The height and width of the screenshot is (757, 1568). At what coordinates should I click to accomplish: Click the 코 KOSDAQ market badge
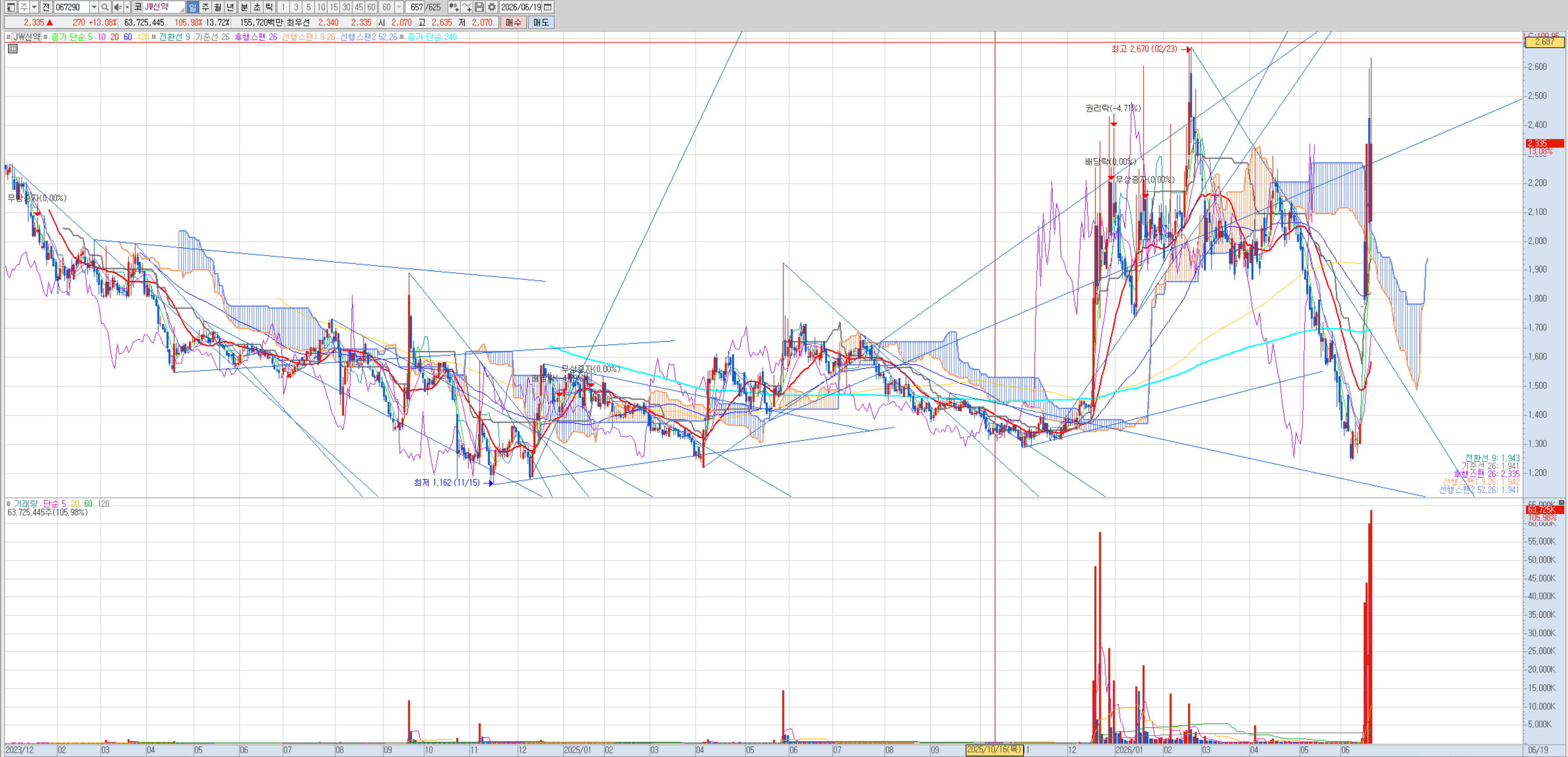[x=138, y=7]
